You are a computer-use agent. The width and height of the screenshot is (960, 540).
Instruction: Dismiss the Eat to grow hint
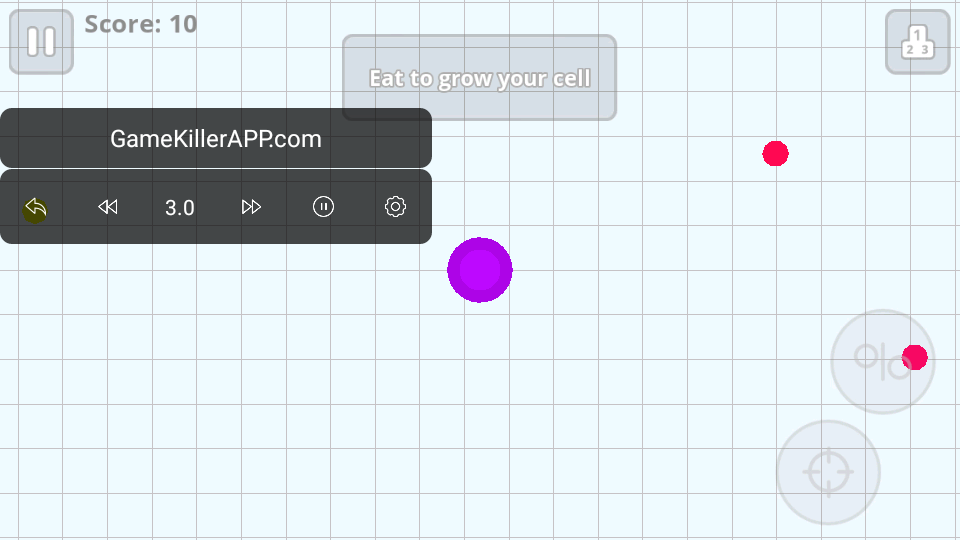pos(479,78)
